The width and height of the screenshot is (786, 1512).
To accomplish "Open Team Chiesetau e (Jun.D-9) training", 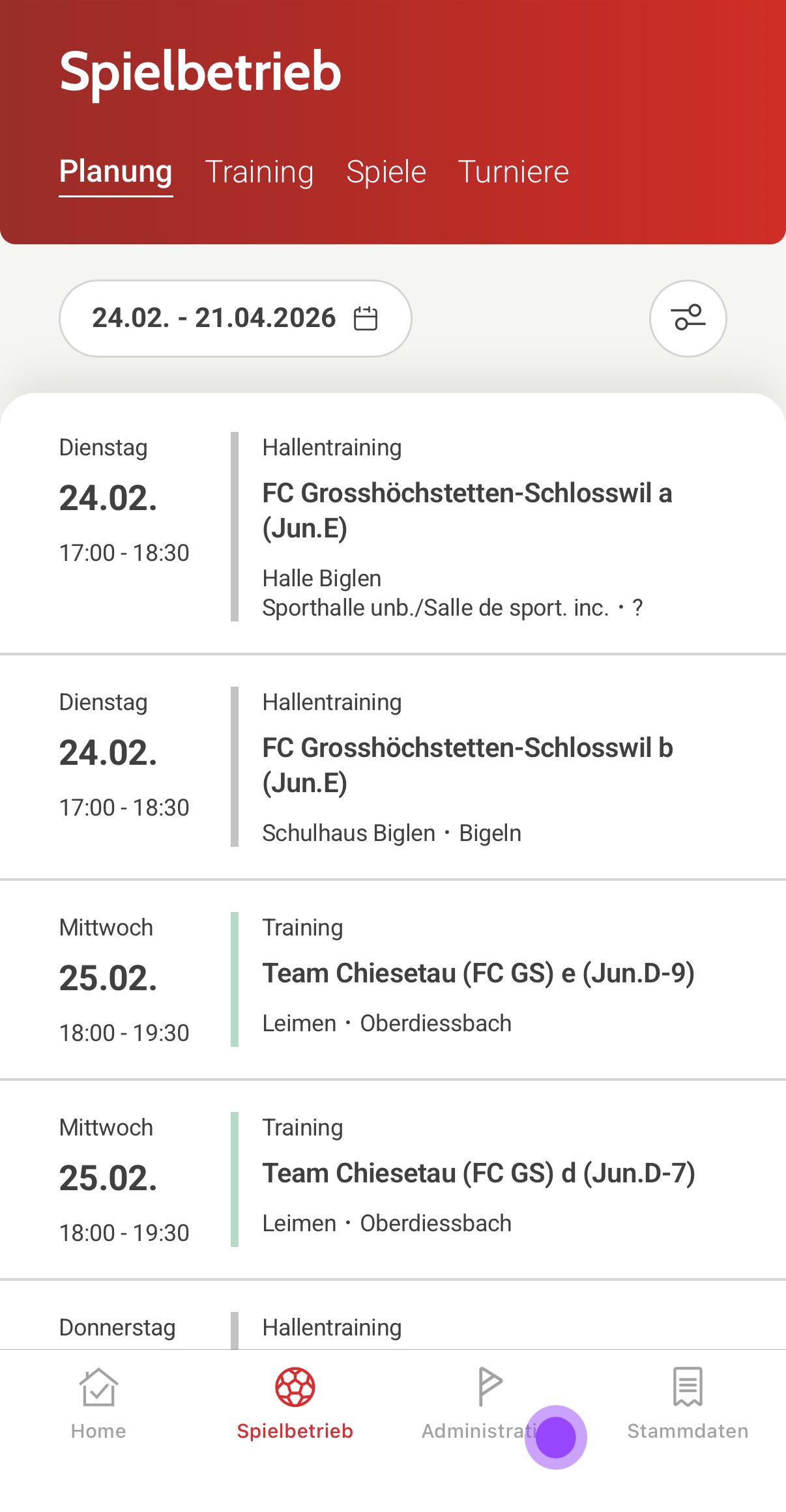I will pos(478,973).
